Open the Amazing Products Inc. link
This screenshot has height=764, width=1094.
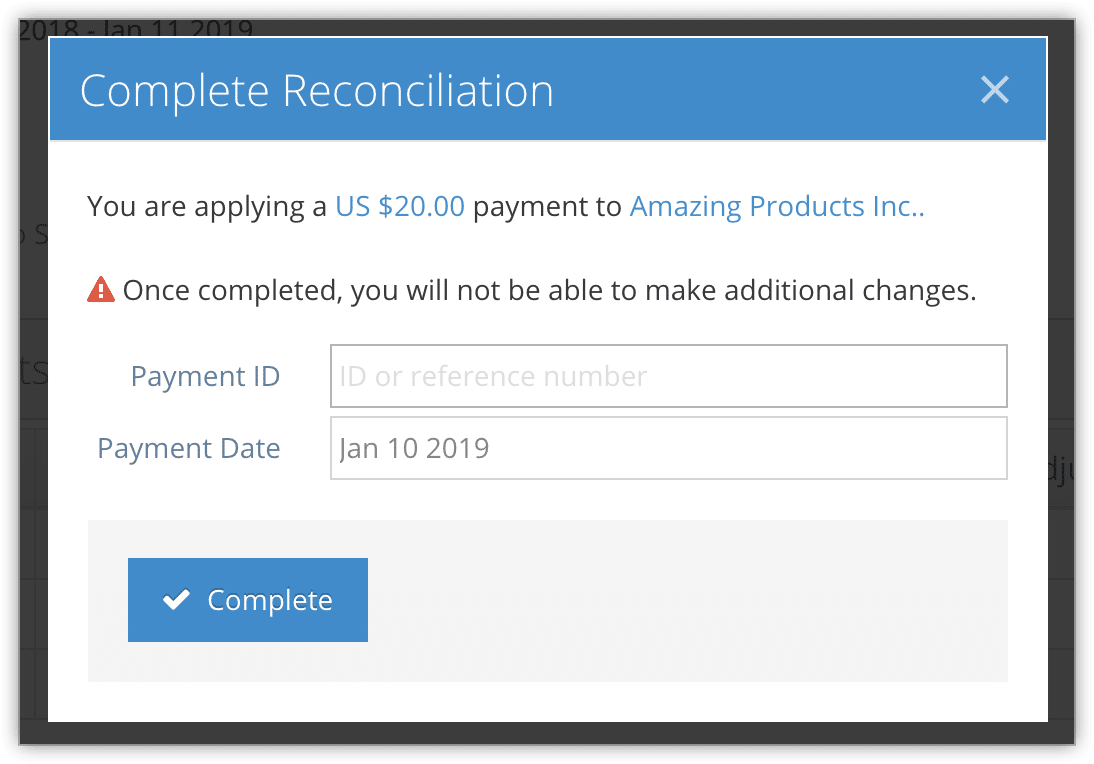777,207
